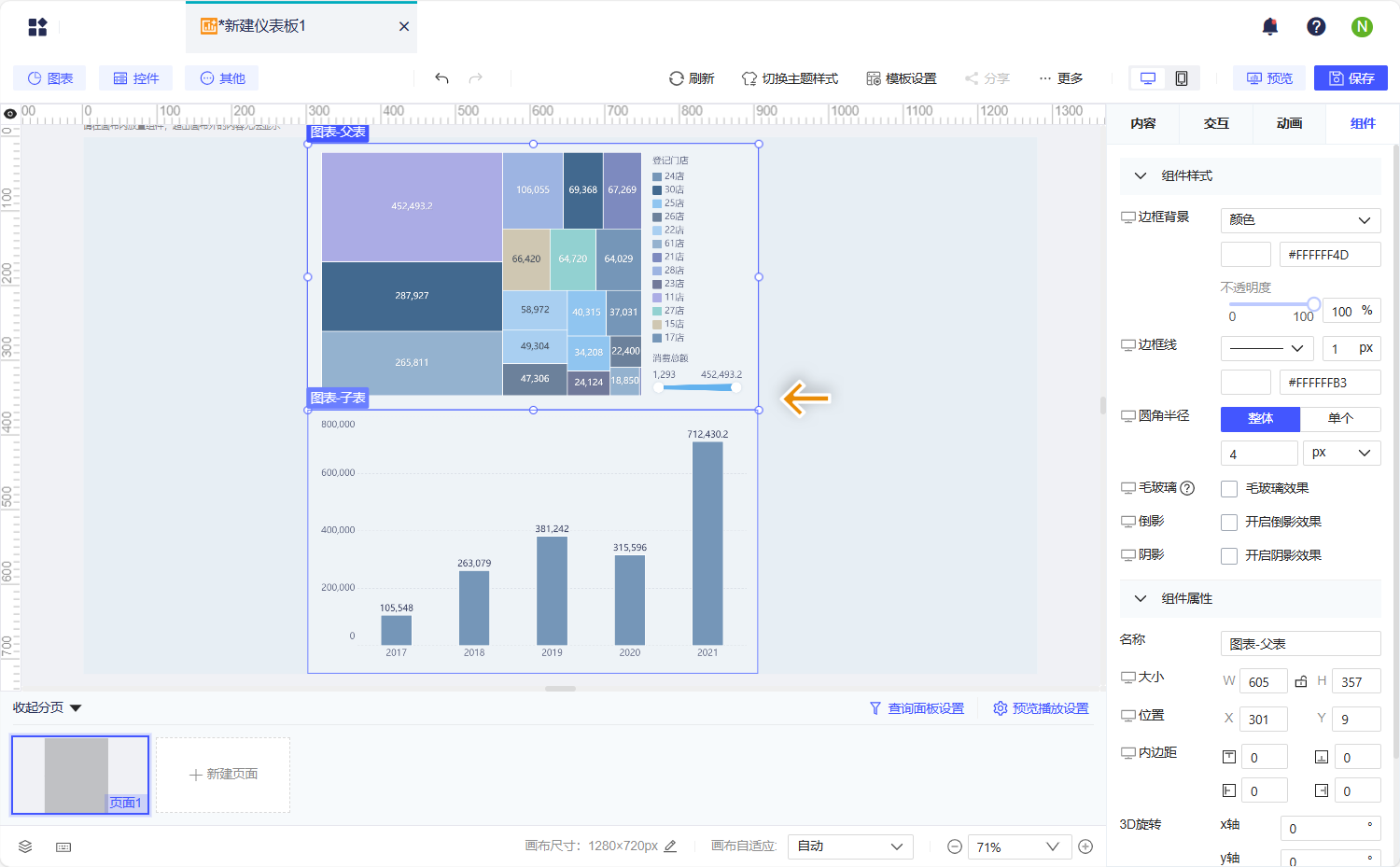The image size is (1400, 867).
Task: Click the 名称 name input field
Action: click(x=1300, y=644)
